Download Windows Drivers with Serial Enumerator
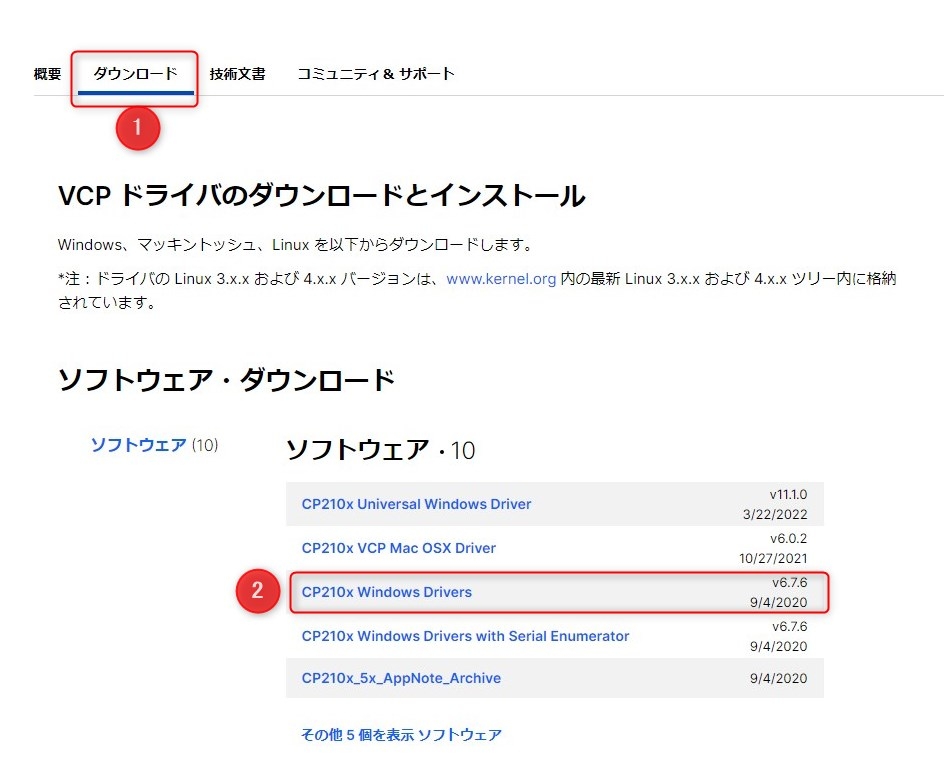Image resolution: width=944 pixels, height=778 pixels. [x=465, y=636]
